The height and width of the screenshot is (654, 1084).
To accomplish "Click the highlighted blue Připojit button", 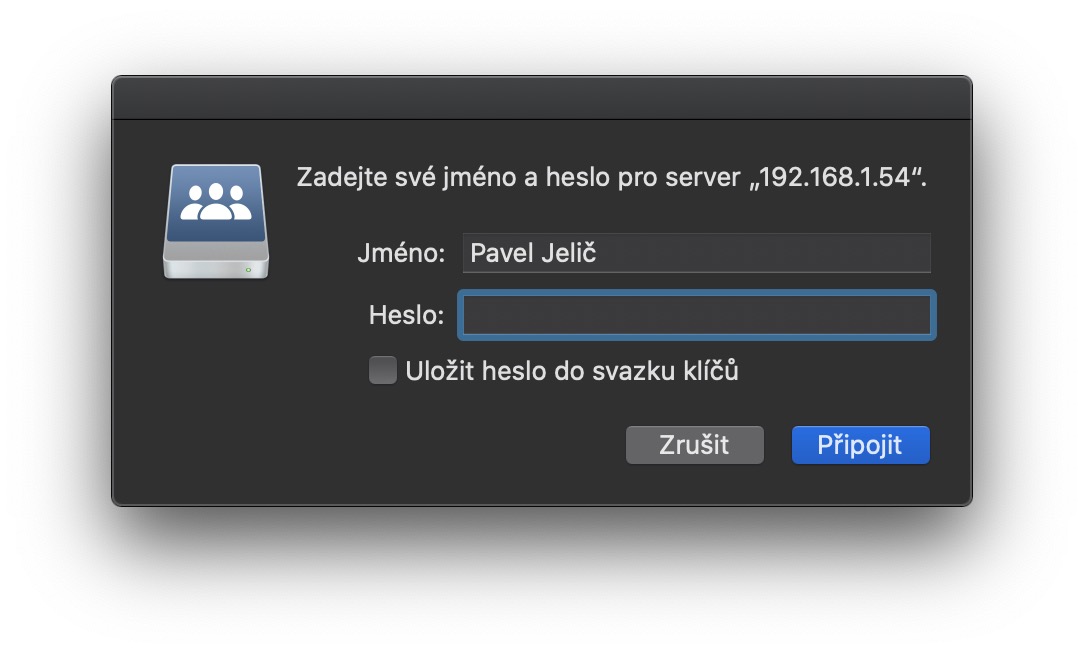I will (x=860, y=444).
